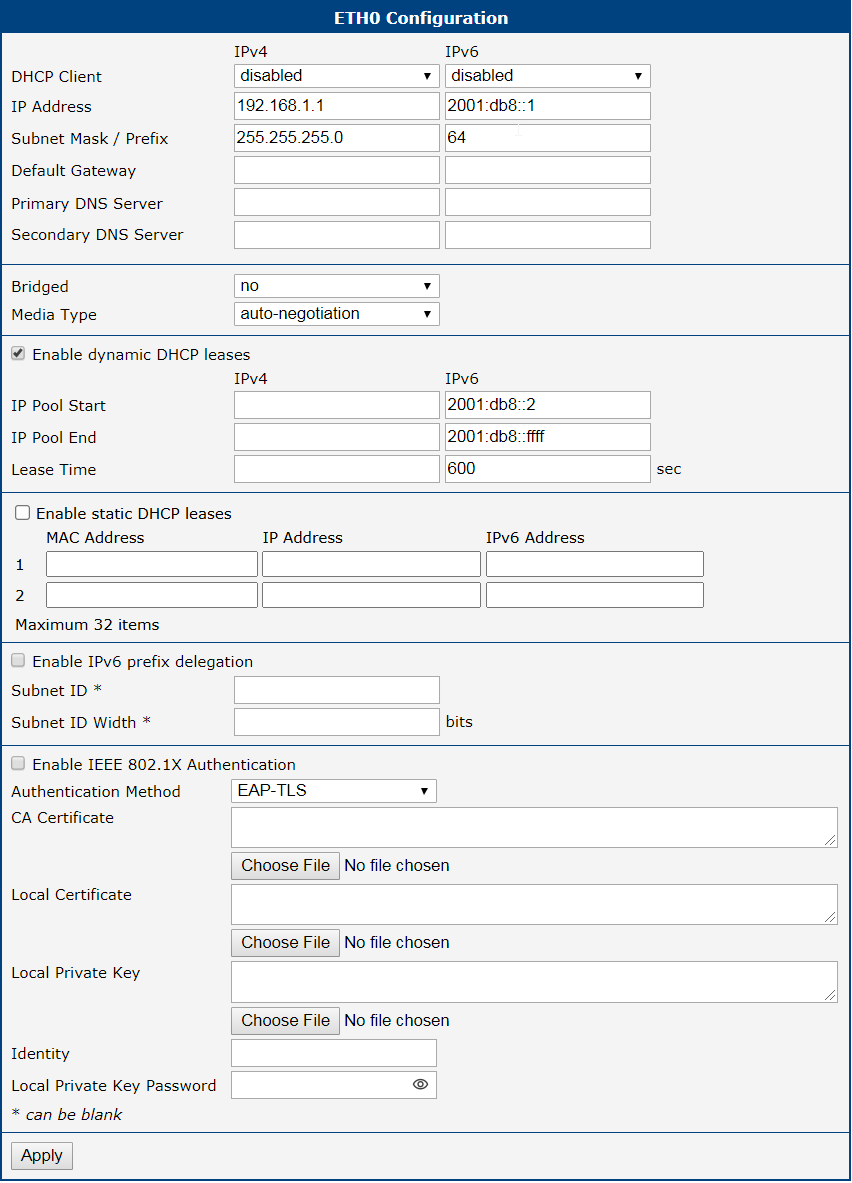Click the Subnet Mask field 255.255.255.0
The height and width of the screenshot is (1183, 852).
click(337, 138)
